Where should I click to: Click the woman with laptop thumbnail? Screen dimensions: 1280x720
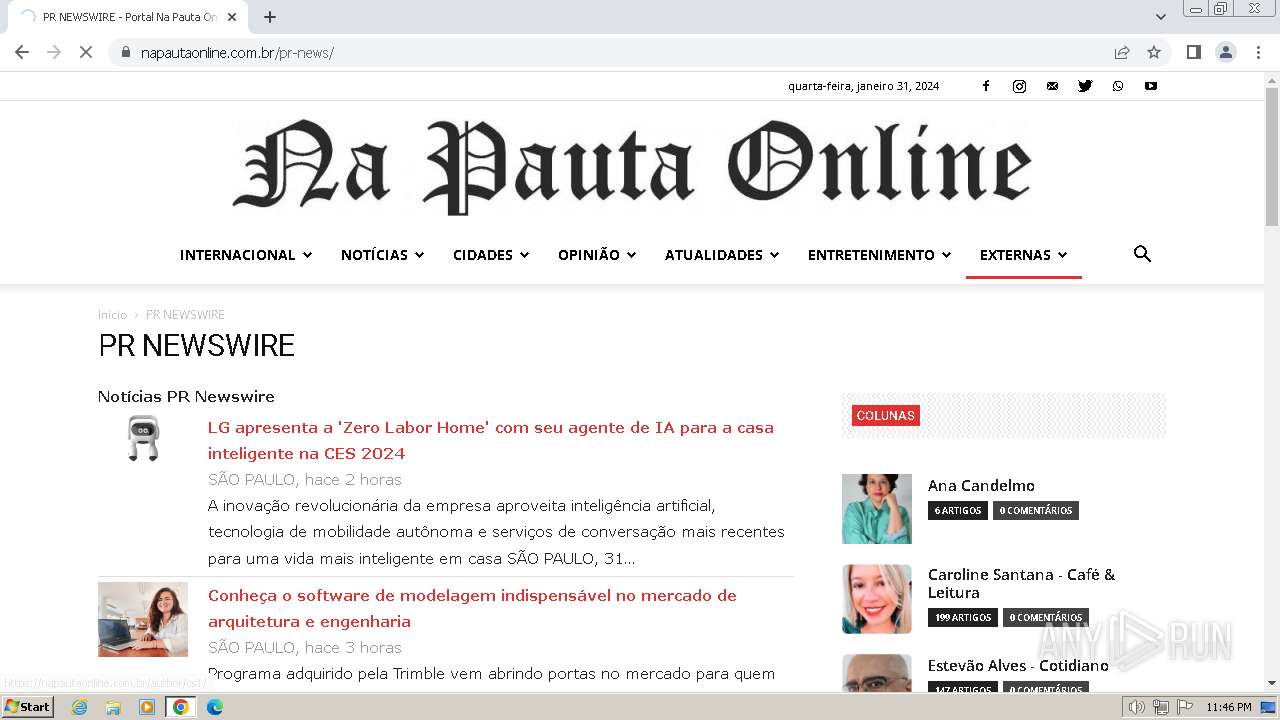(x=143, y=619)
